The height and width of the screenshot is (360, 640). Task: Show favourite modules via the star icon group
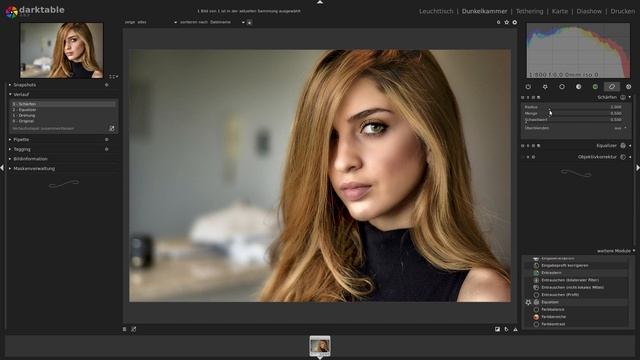pos(545,87)
